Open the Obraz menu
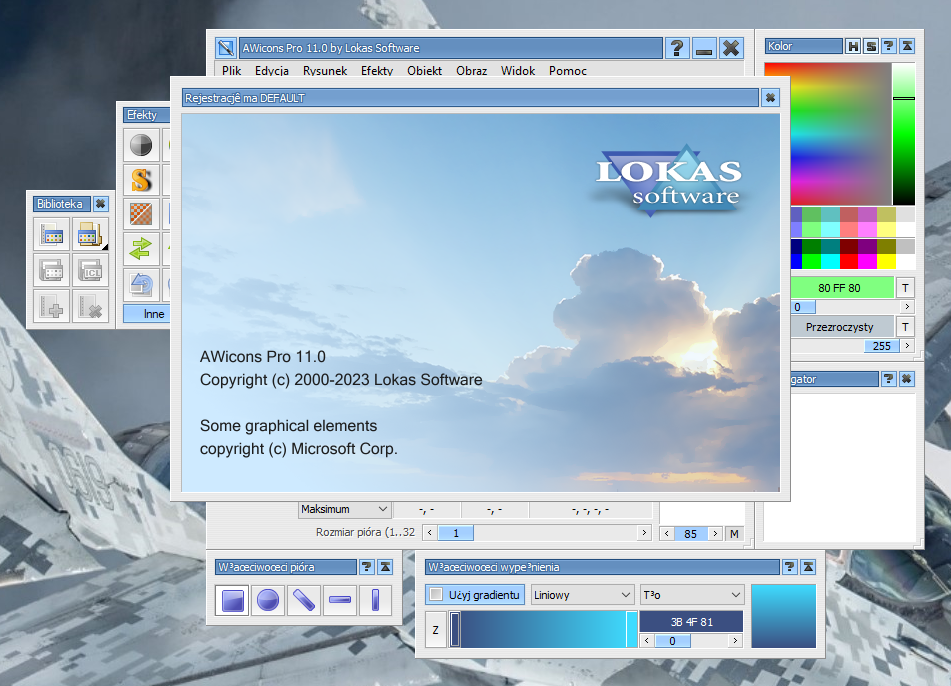951x686 pixels. [472, 70]
